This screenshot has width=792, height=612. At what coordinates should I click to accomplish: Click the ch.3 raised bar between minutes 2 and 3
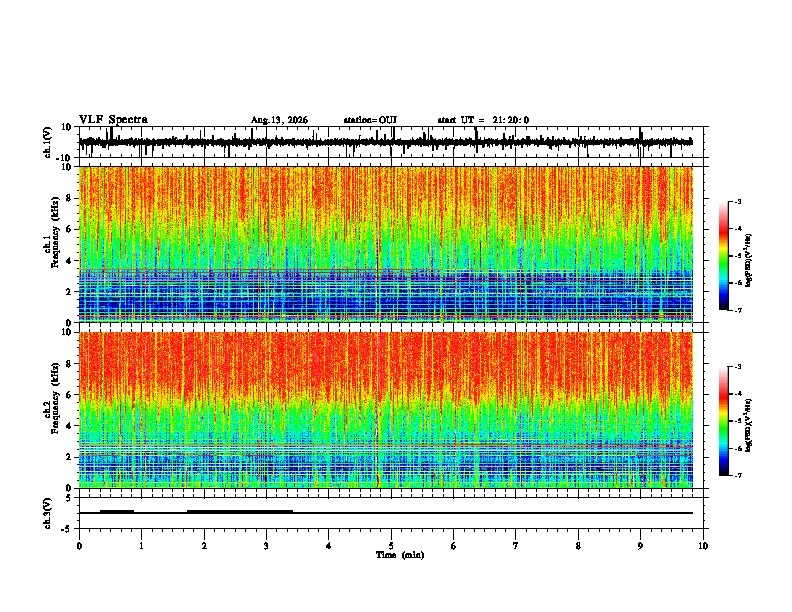(x=240, y=512)
